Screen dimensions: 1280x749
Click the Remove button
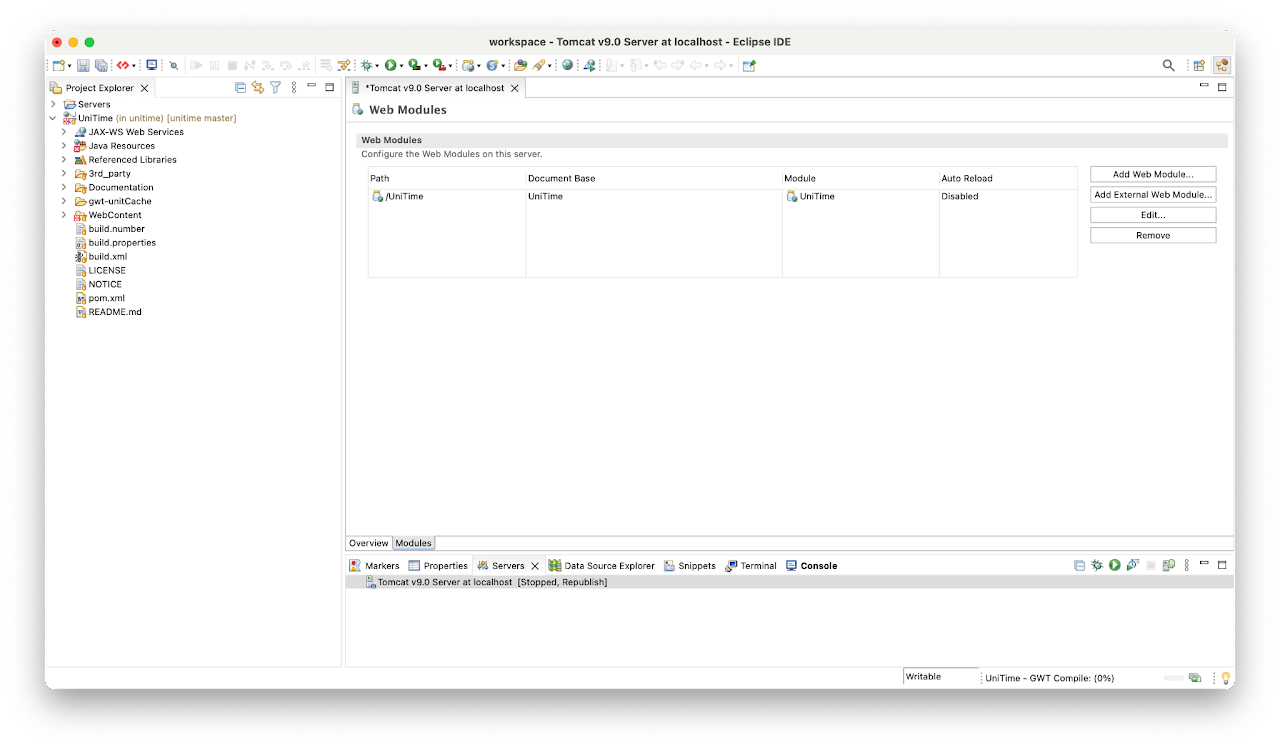click(x=1153, y=235)
